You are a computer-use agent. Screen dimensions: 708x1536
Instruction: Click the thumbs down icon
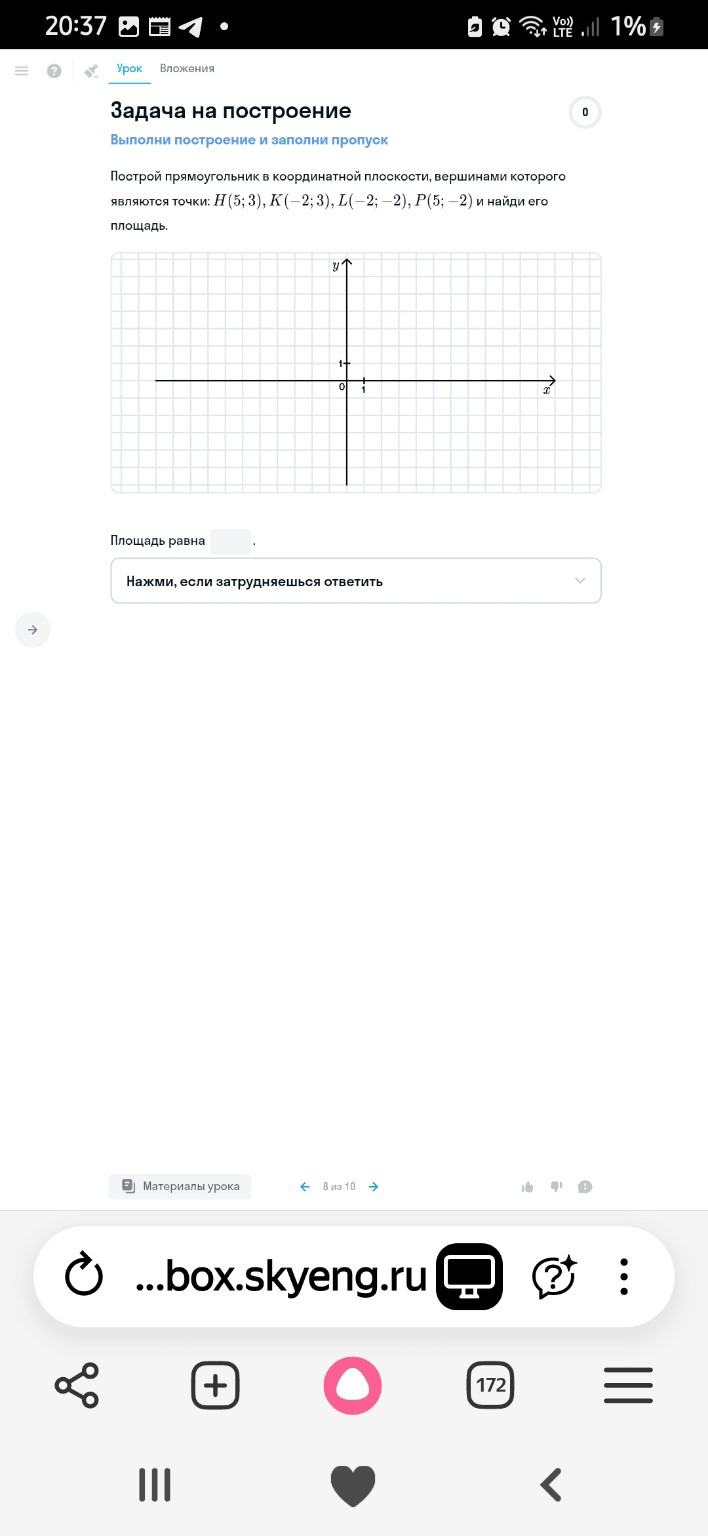pos(556,1187)
